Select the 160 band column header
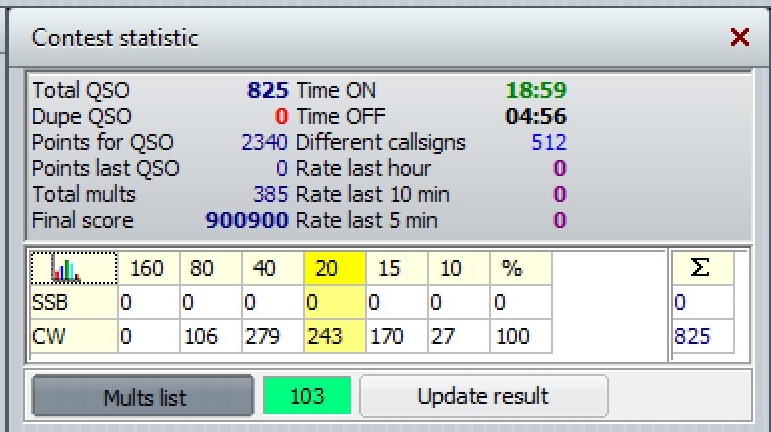771x432 pixels. [x=147, y=269]
